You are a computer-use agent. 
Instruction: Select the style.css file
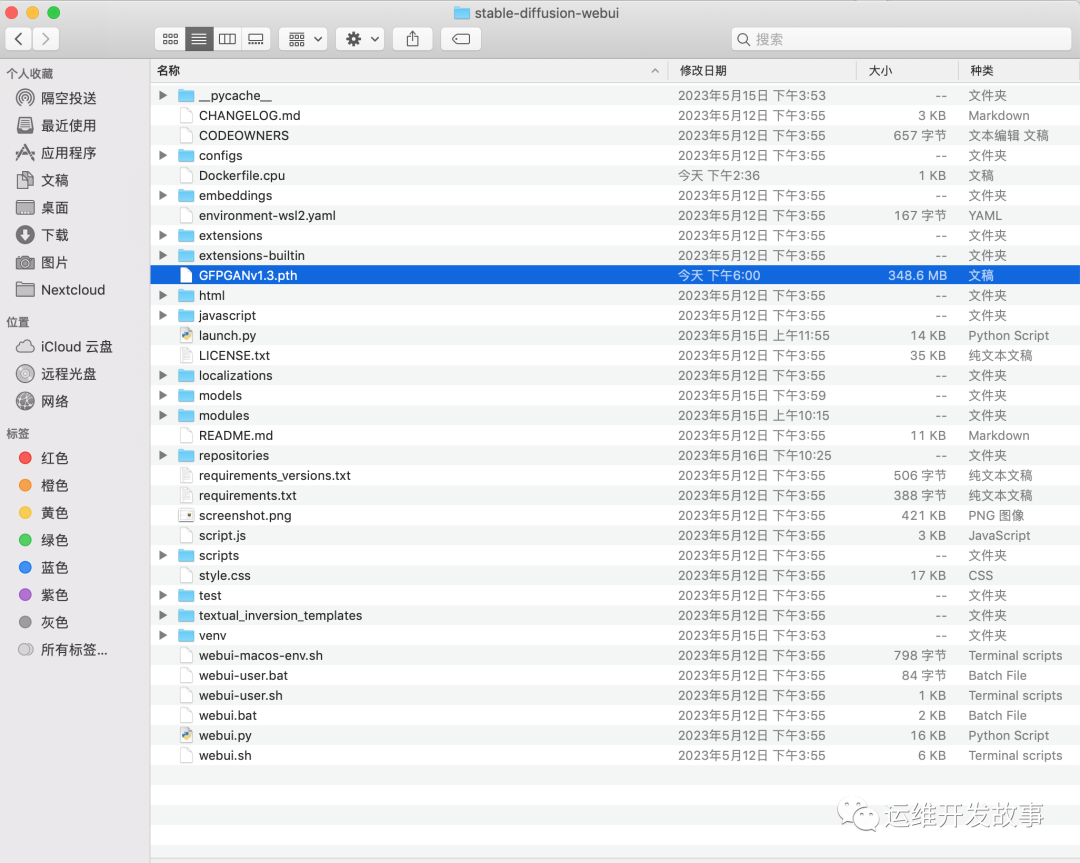click(x=614, y=575)
